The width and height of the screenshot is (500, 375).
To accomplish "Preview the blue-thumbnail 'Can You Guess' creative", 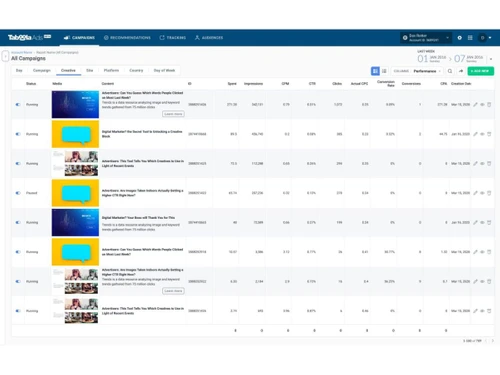I will click(482, 105).
